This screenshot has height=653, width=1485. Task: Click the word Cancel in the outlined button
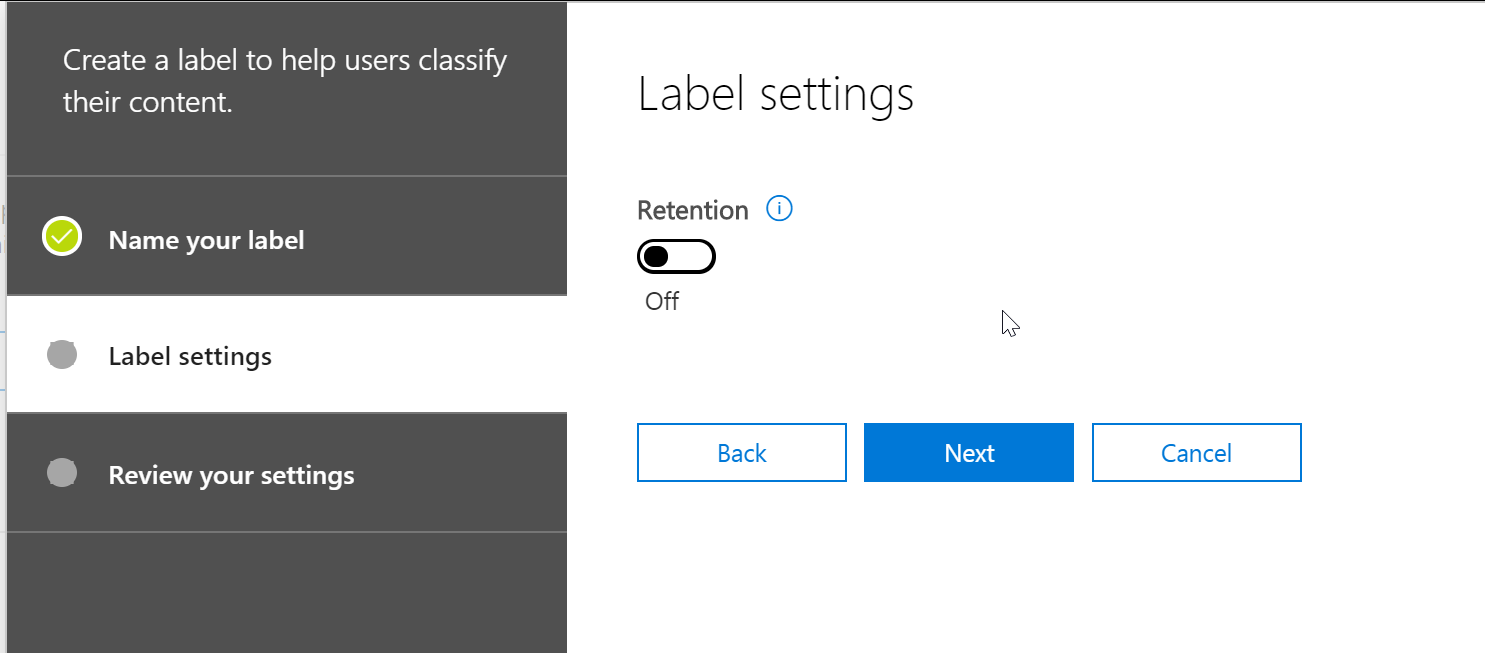tap(1196, 453)
